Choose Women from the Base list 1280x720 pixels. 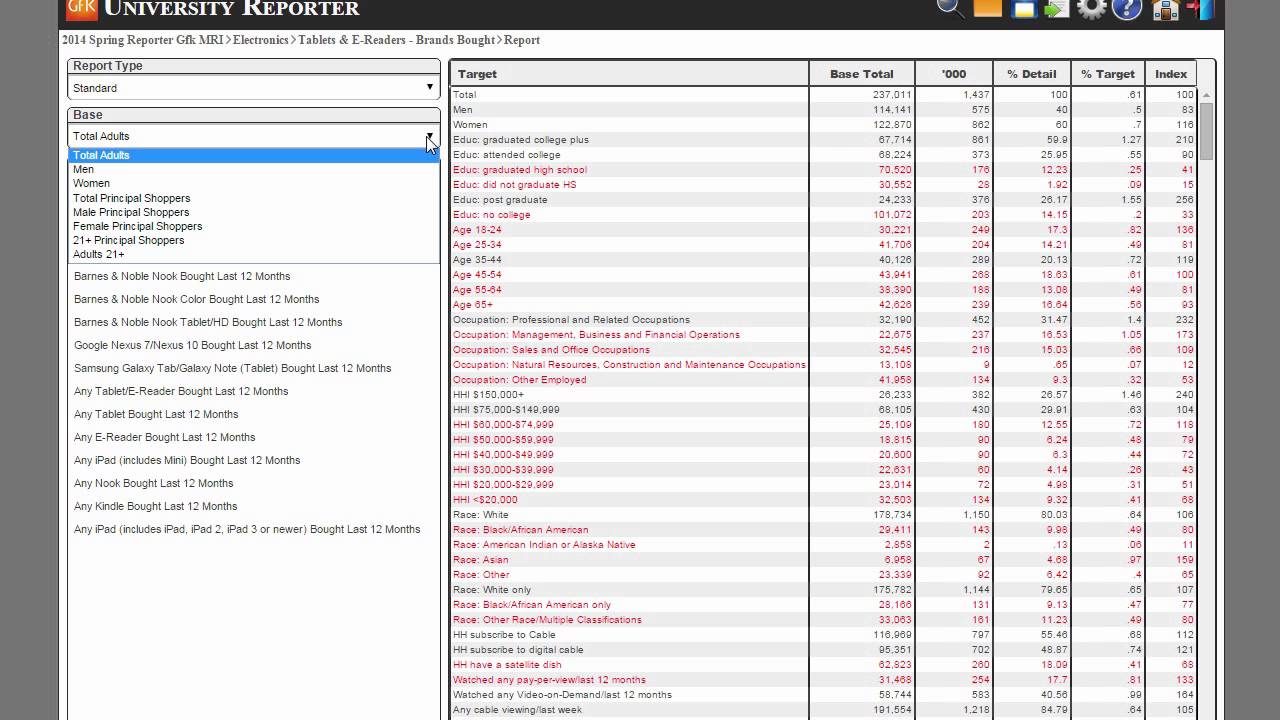253,183
